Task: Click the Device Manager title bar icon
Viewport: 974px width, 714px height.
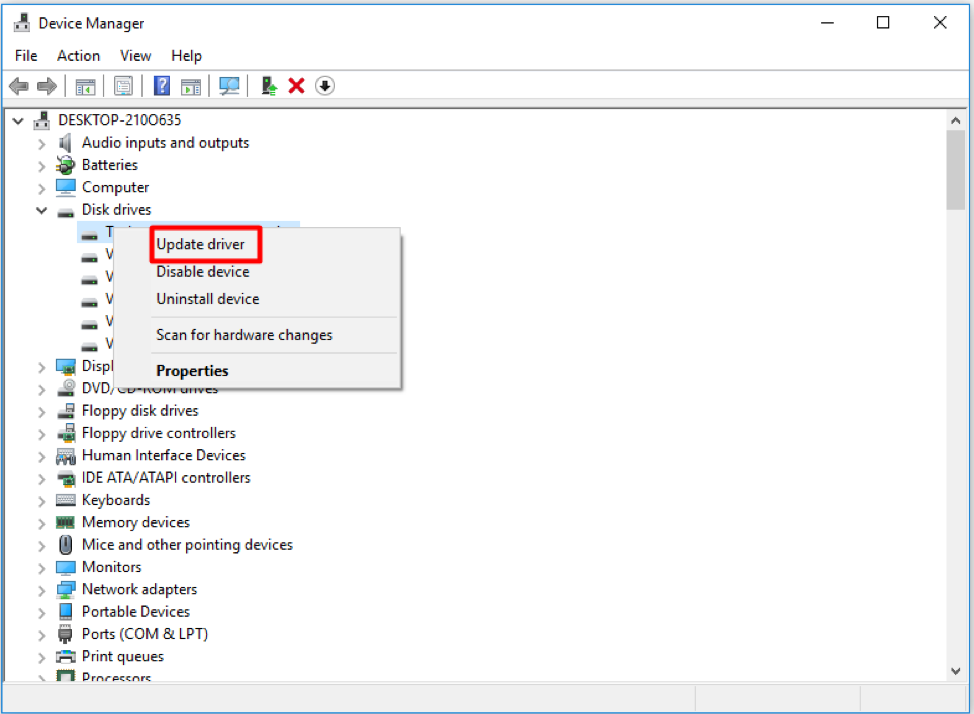Action: tap(22, 23)
